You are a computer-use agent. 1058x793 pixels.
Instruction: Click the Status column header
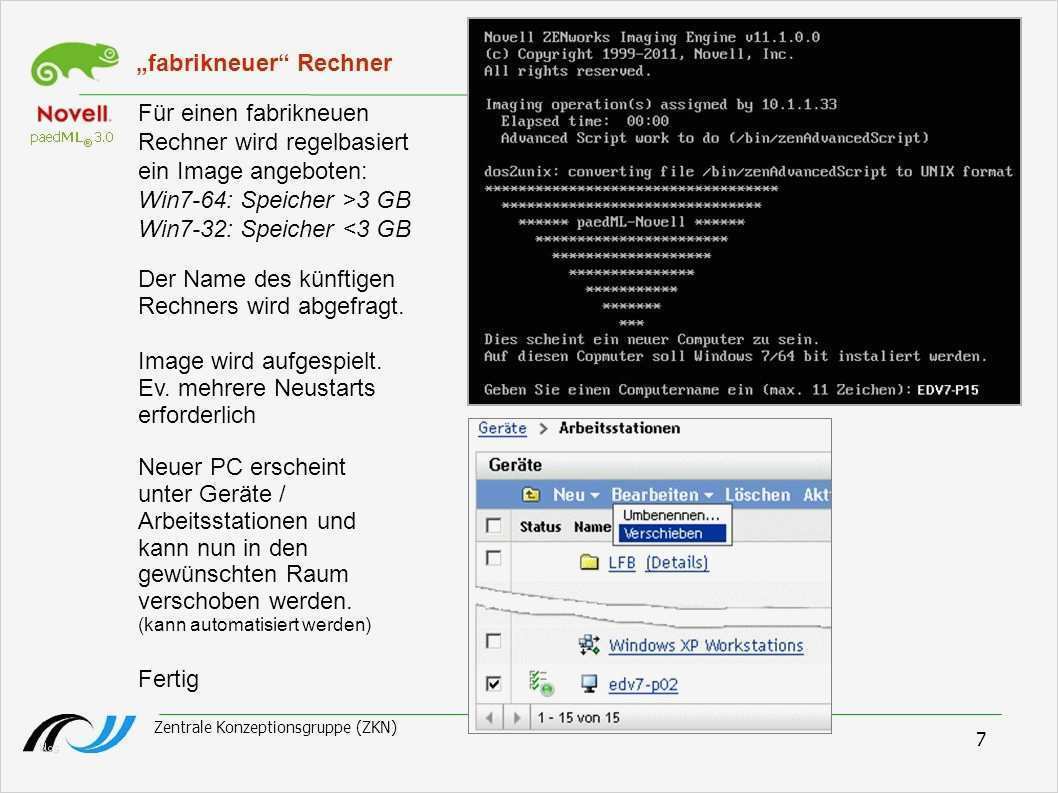540,526
